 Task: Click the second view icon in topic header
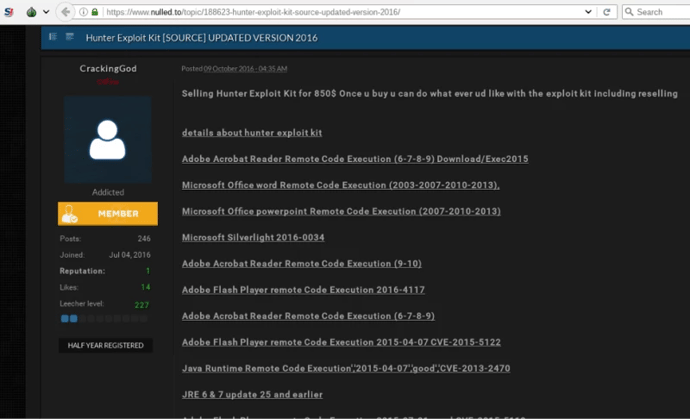70,37
